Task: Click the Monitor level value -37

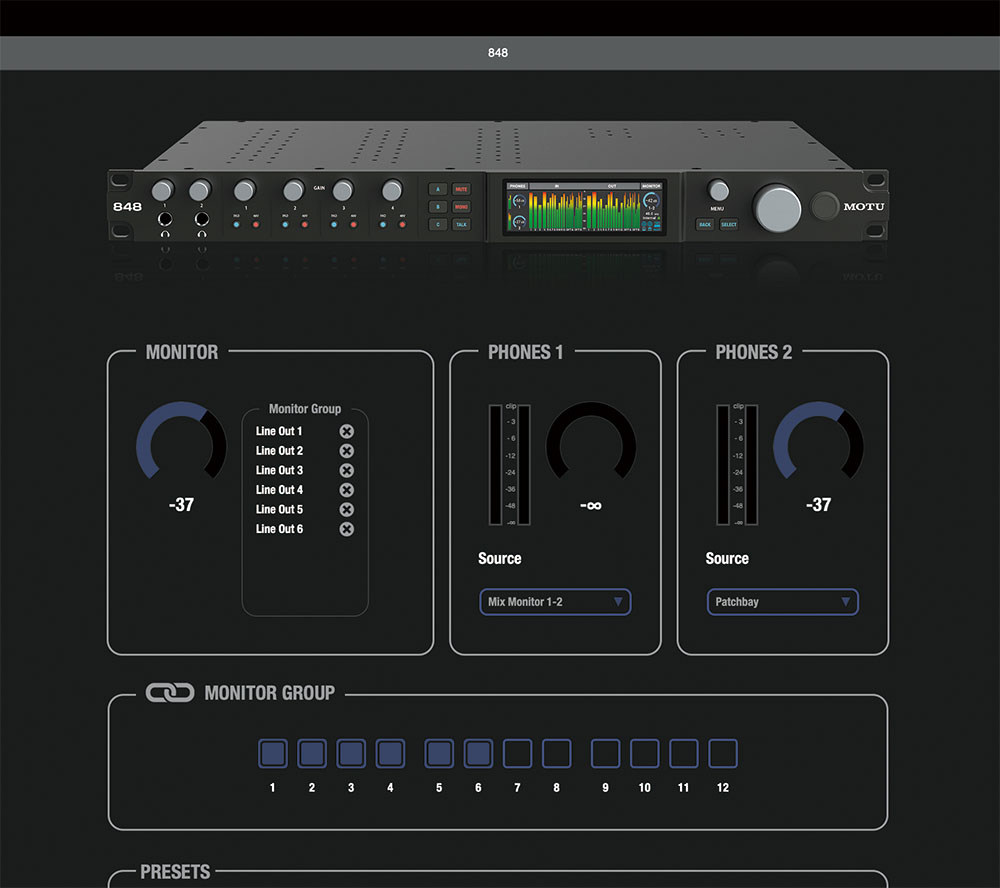Action: click(181, 505)
